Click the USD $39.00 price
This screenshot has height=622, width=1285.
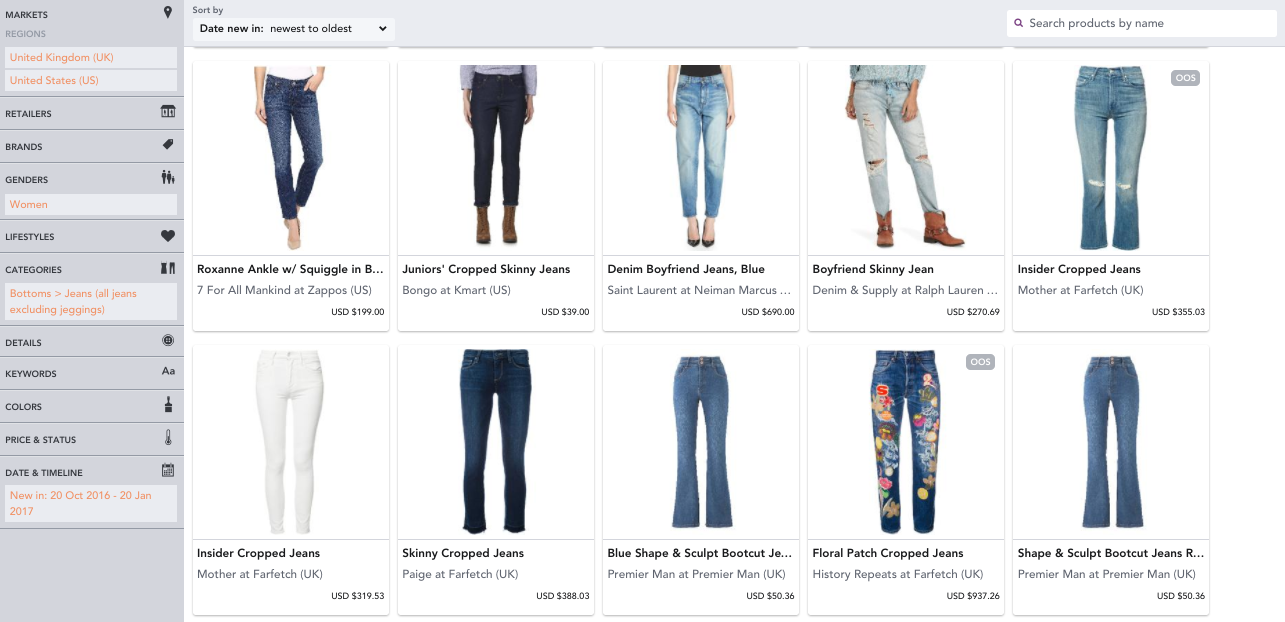565,312
